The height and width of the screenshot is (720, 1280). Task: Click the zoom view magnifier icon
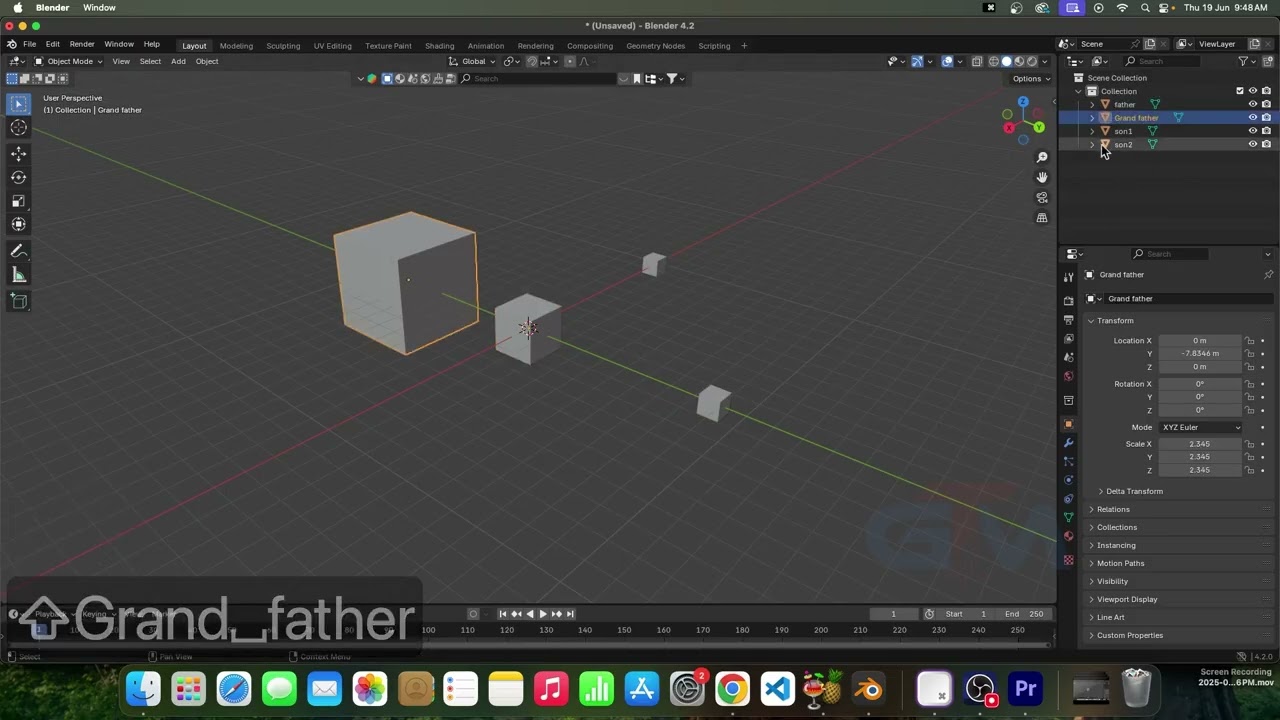pyautogui.click(x=1042, y=157)
